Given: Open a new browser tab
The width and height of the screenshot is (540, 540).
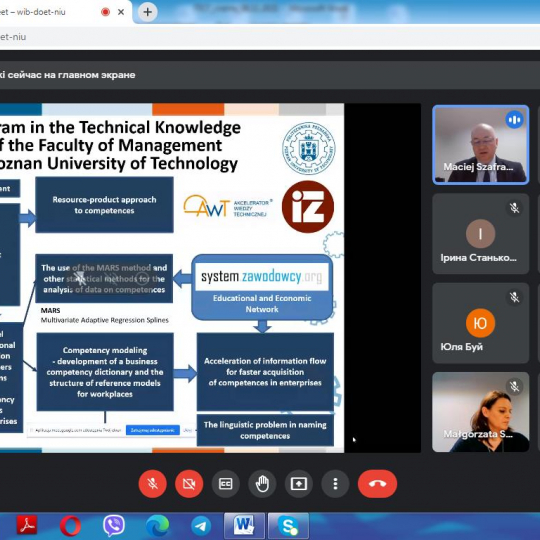Looking at the screenshot, I should coord(147,12).
